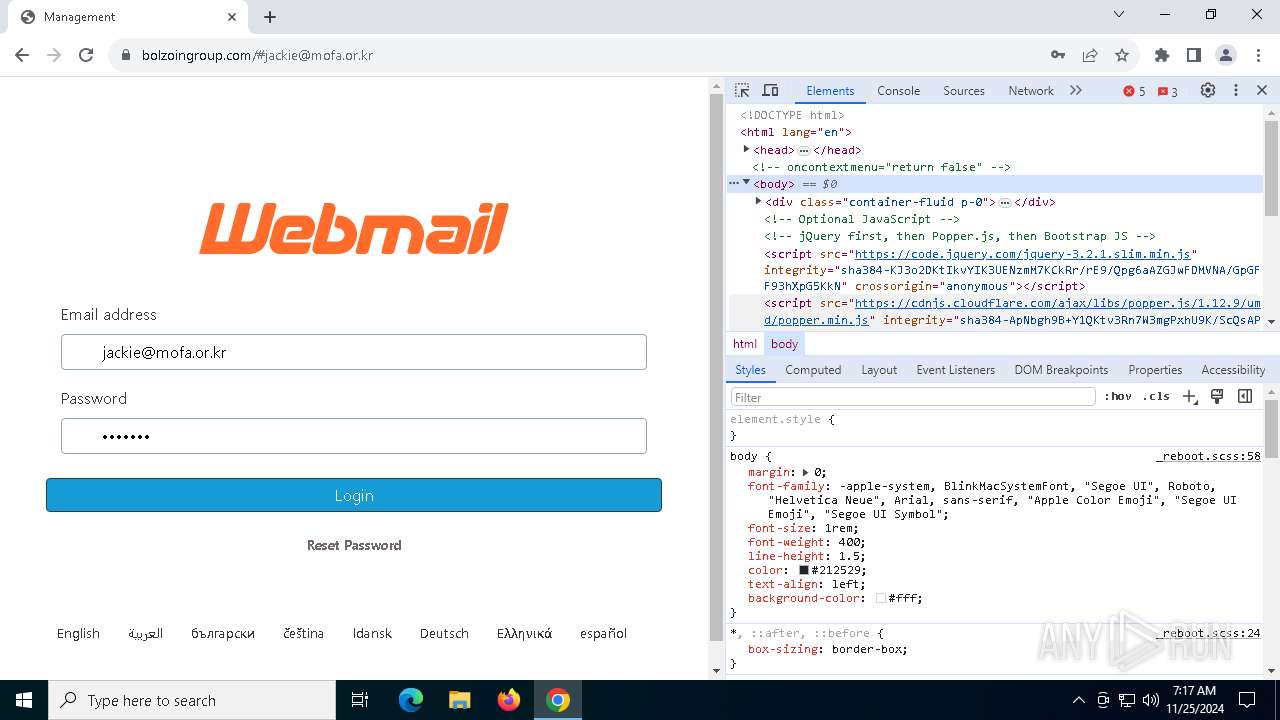
Task: Select the Ελληνικά language link
Action: [524, 633]
